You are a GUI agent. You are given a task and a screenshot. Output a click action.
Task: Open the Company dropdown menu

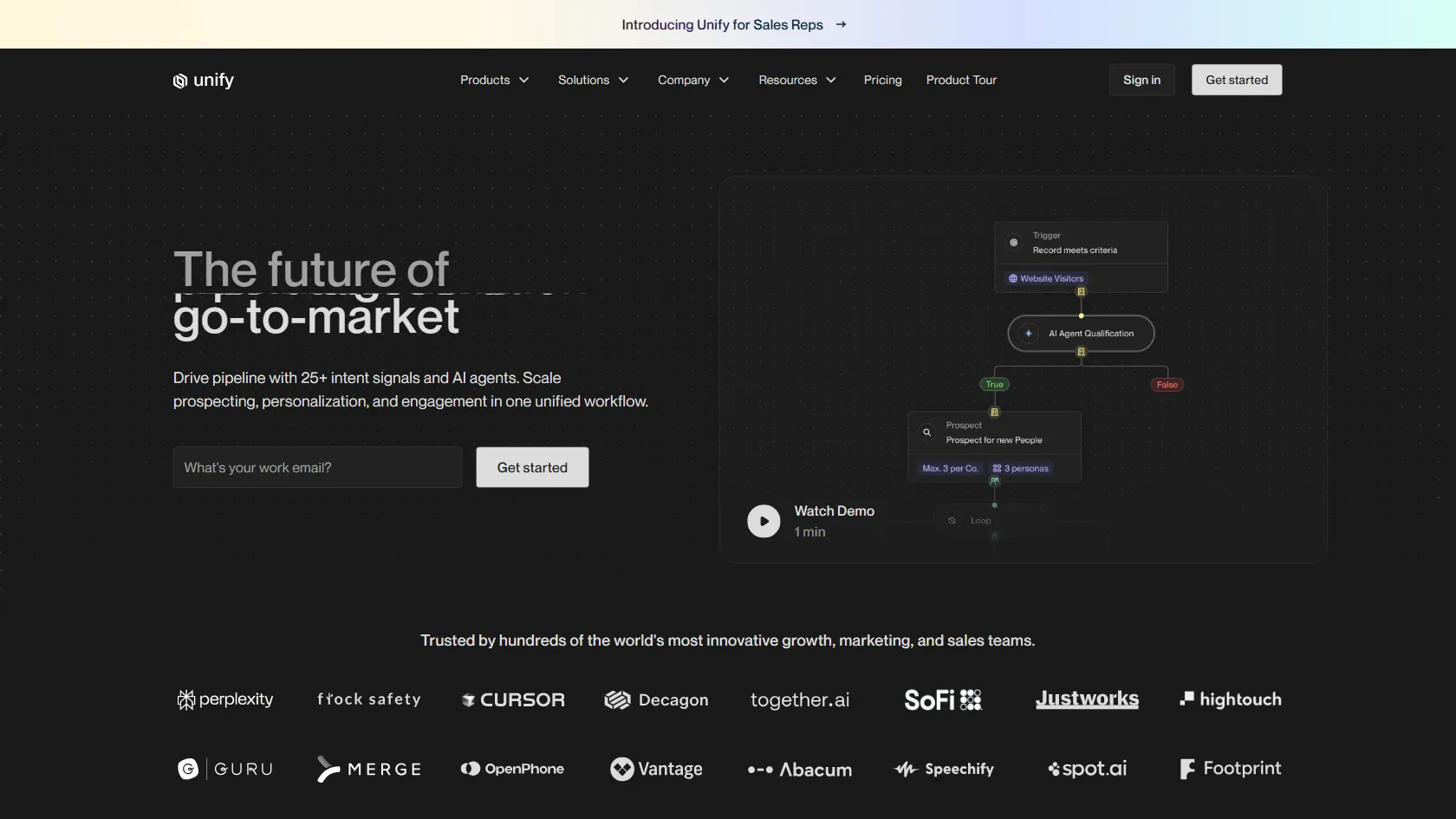(693, 80)
